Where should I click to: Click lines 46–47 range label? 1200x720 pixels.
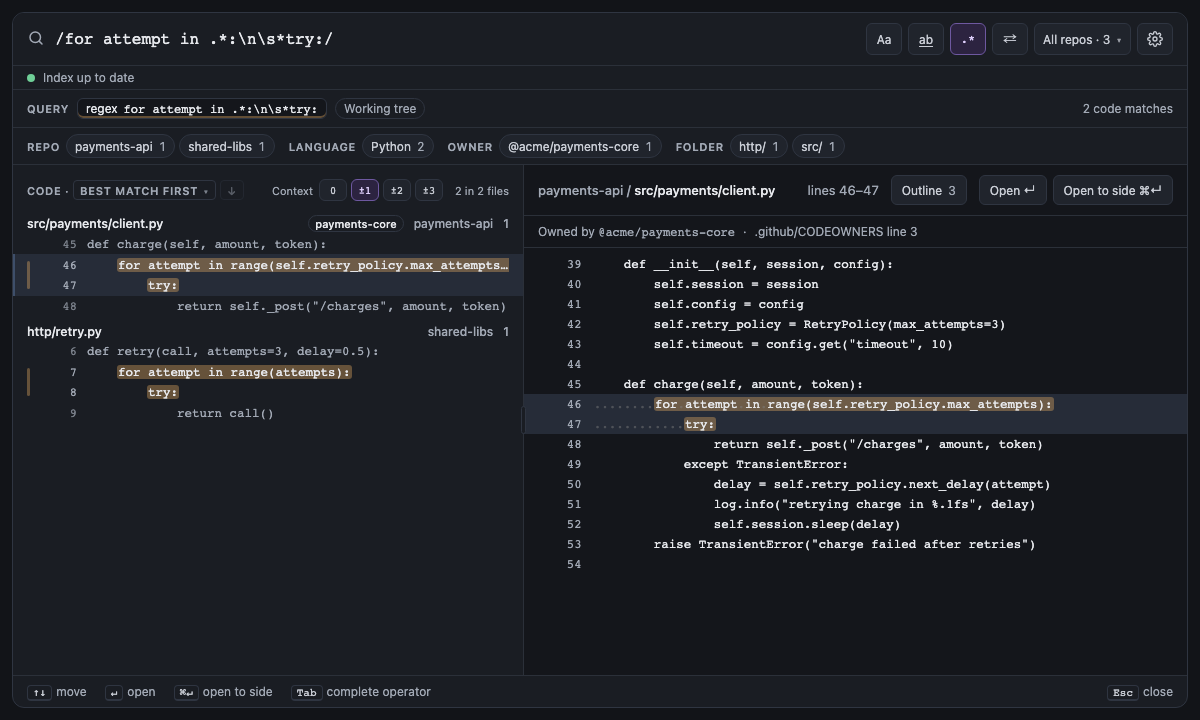843,190
